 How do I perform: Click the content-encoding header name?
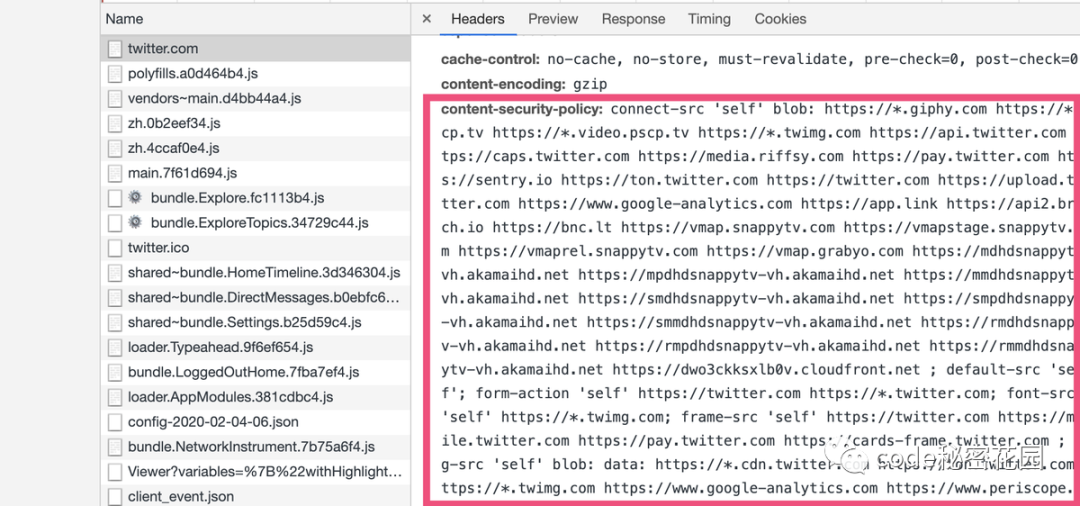click(x=504, y=85)
